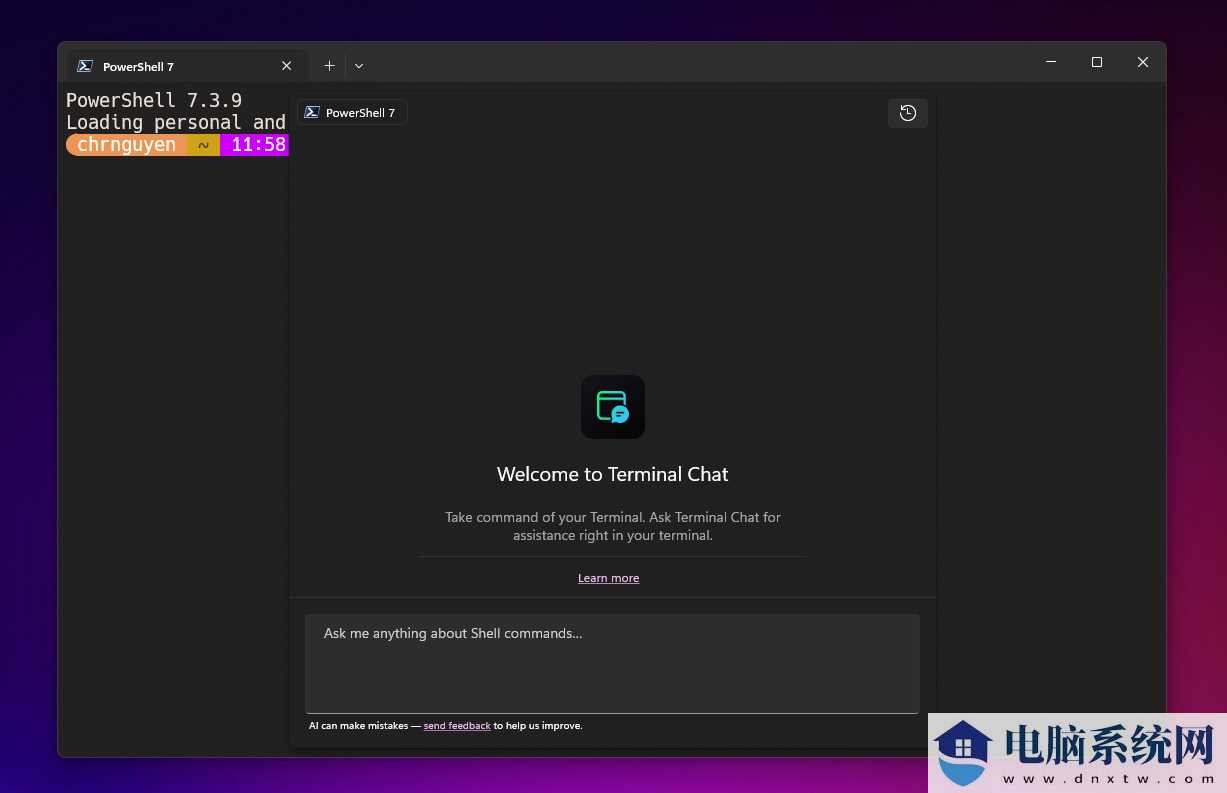Viewport: 1227px width, 793px height.
Task: Click the tilde directory prompt segment
Action: click(x=203, y=145)
